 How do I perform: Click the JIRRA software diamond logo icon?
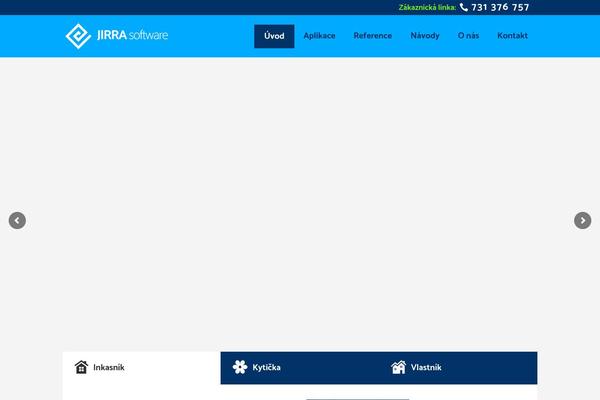click(78, 36)
